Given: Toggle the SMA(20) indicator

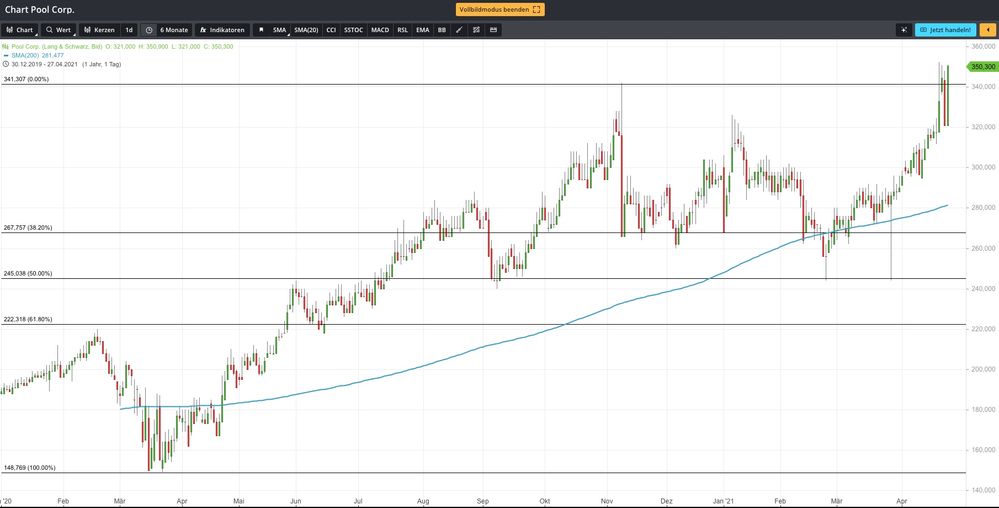Looking at the screenshot, I should pyautogui.click(x=306, y=30).
